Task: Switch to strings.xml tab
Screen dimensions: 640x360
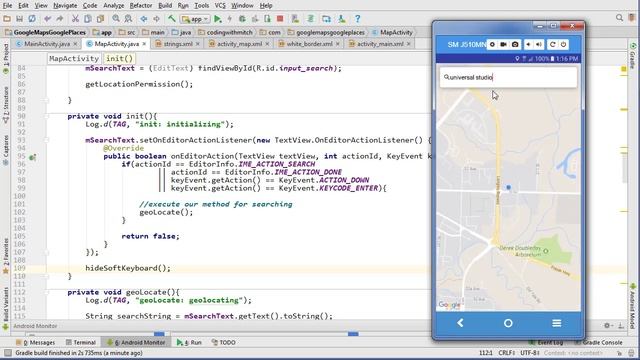Action: tap(178, 44)
